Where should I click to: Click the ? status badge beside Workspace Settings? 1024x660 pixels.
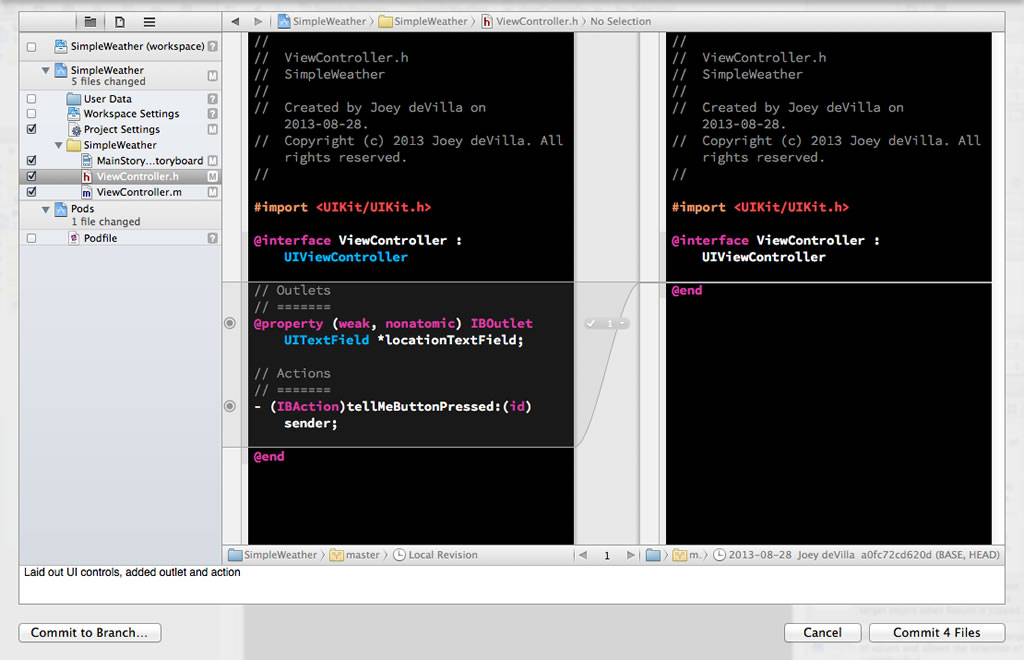212,114
